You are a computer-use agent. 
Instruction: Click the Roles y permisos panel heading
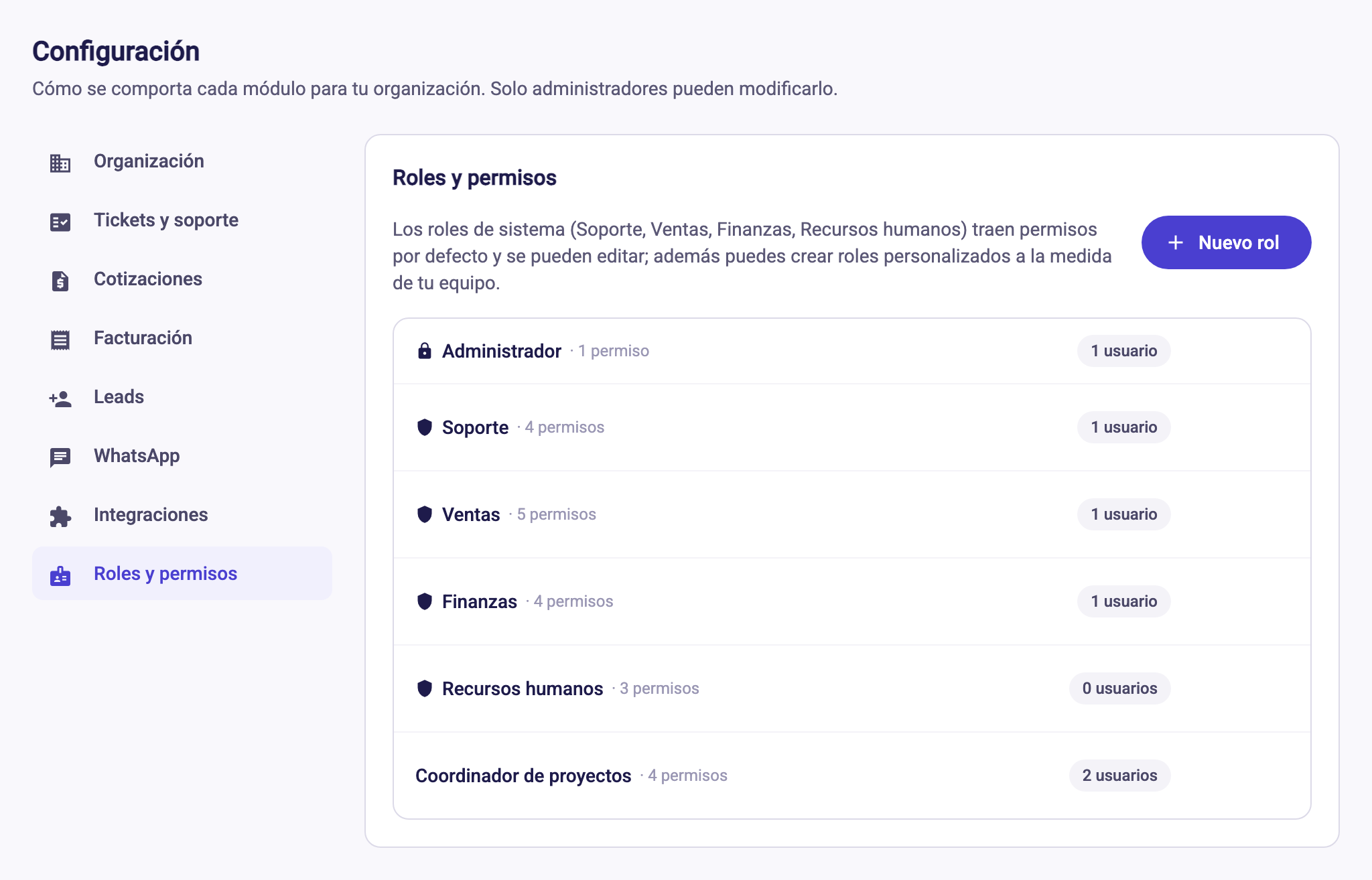(474, 178)
